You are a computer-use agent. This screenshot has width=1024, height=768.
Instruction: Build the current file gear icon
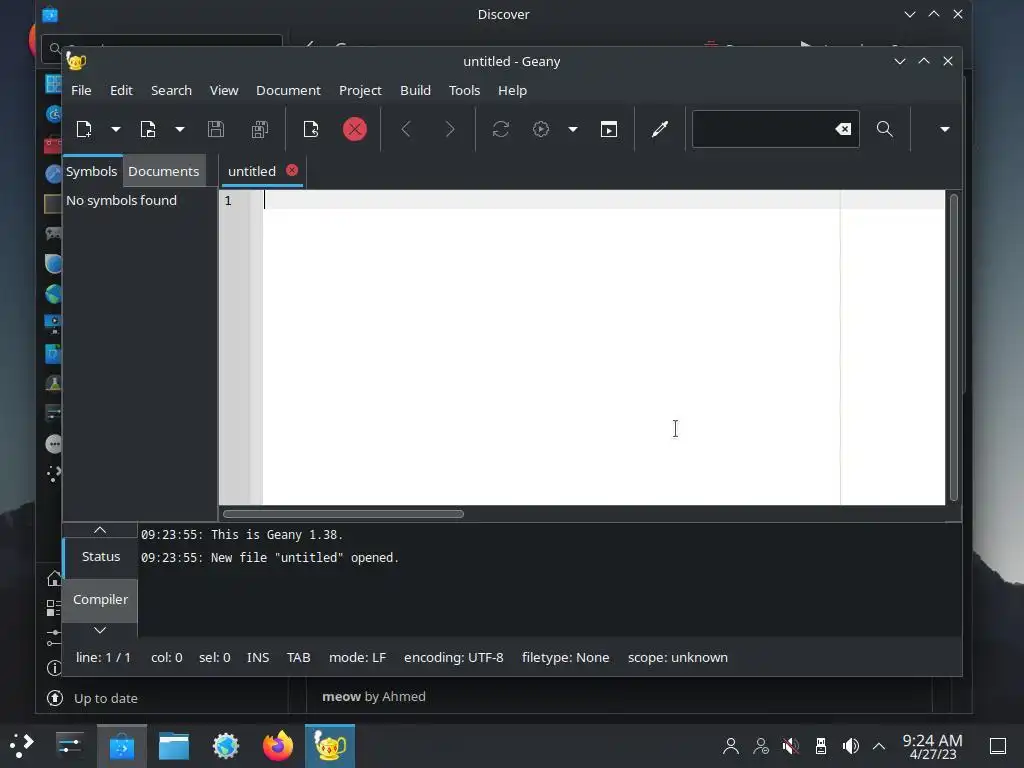541,129
